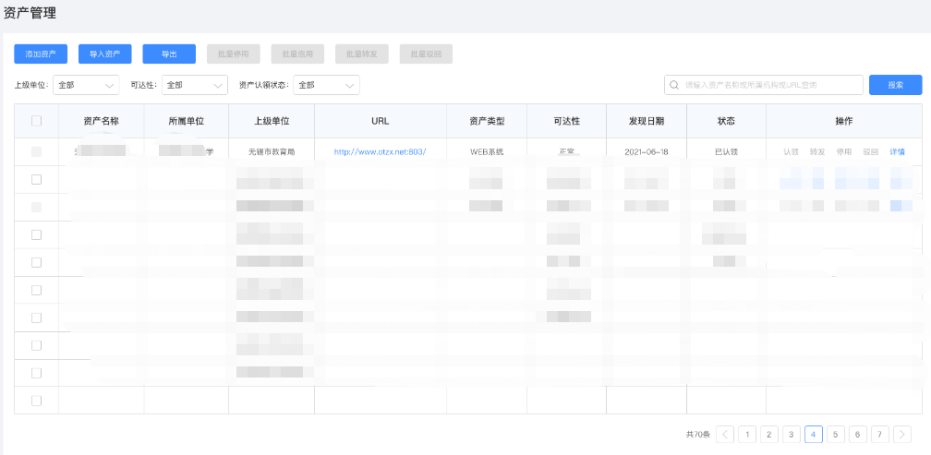Go to previous page using left arrow
The image size is (931, 455).
click(x=725, y=434)
